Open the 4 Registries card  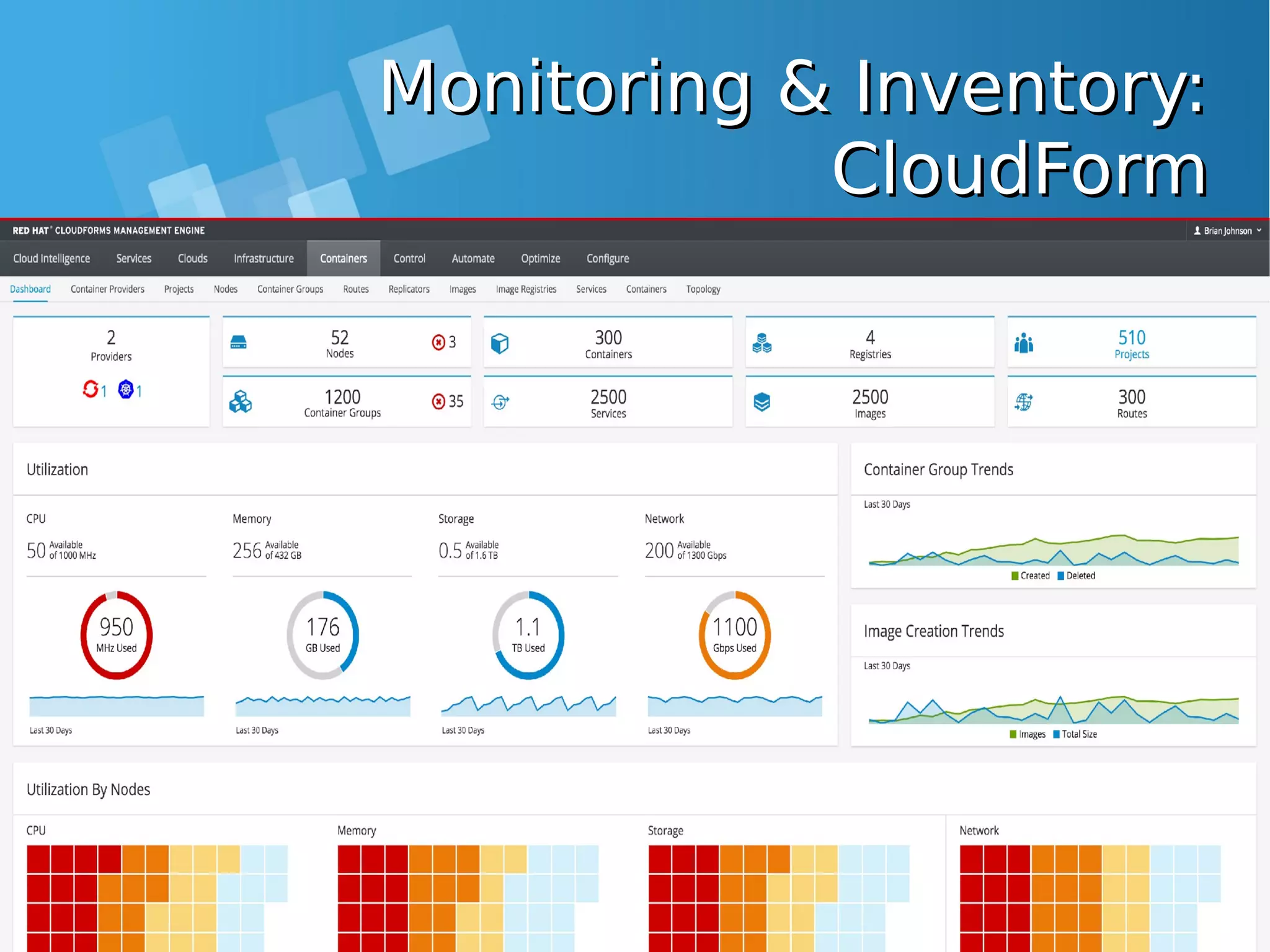tap(870, 342)
